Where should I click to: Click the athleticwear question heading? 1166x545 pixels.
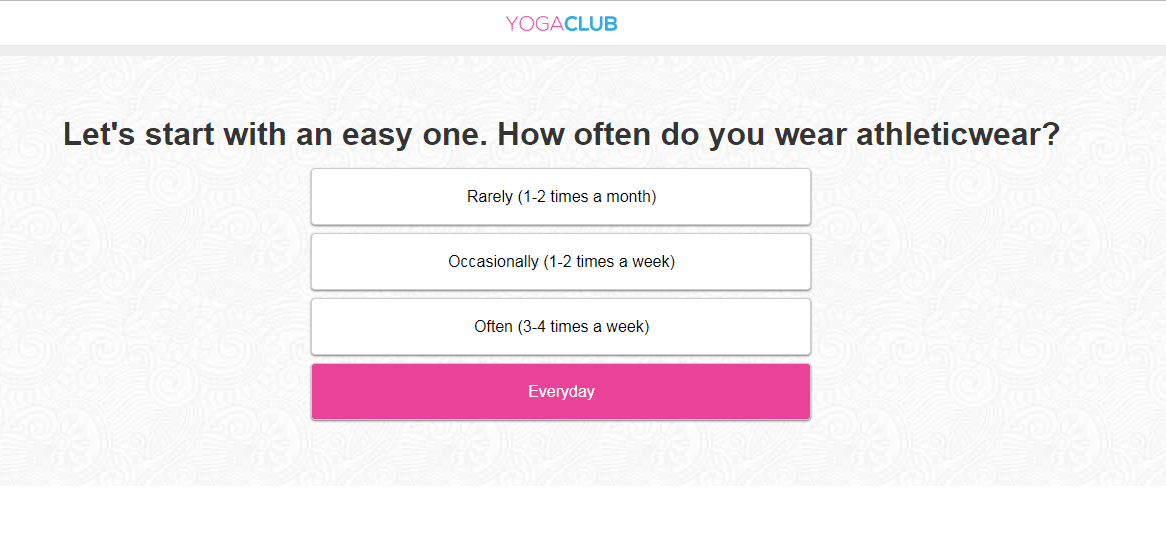tap(561, 135)
